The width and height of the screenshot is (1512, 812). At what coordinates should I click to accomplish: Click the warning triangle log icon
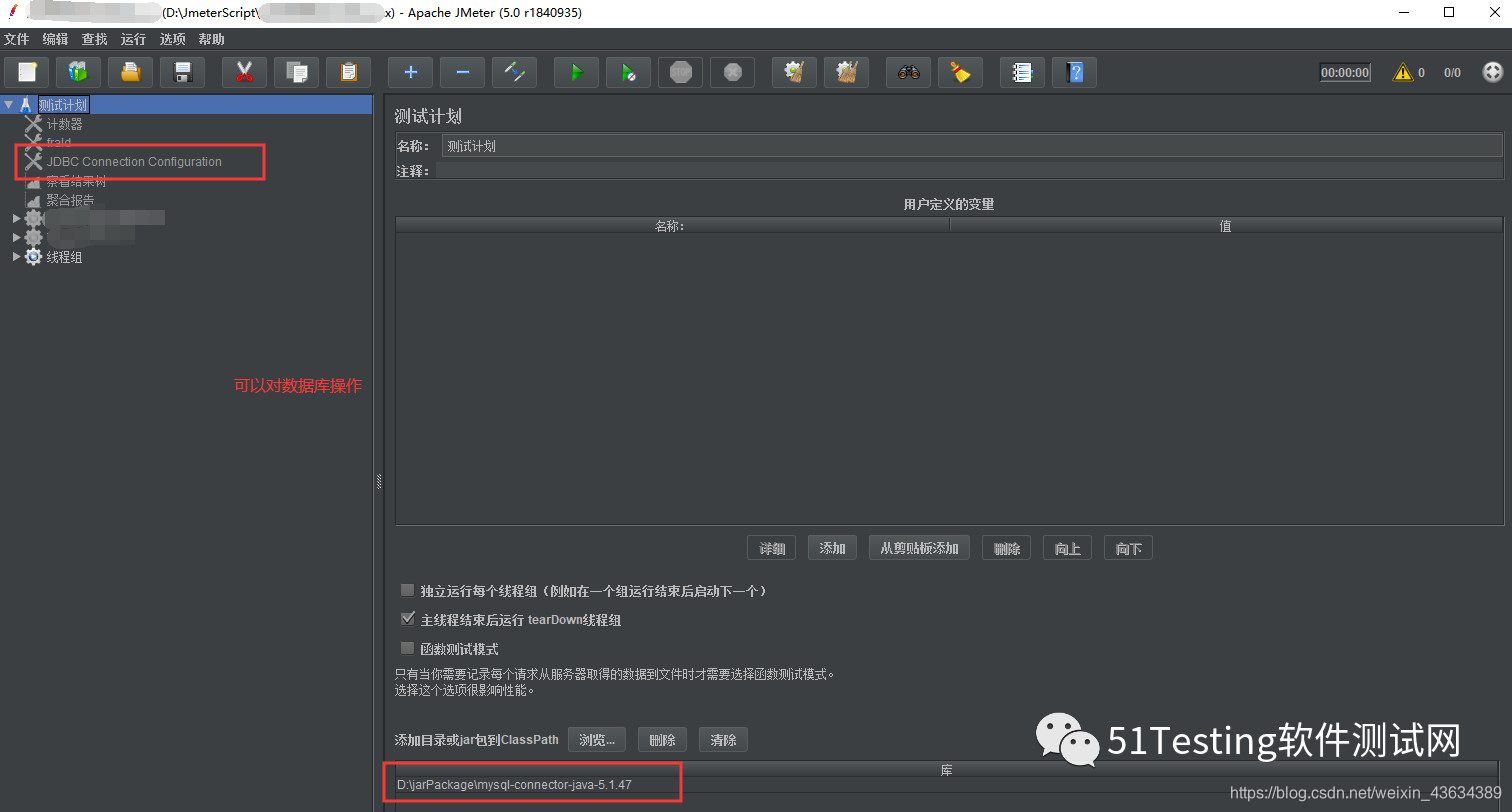pyautogui.click(x=1403, y=72)
